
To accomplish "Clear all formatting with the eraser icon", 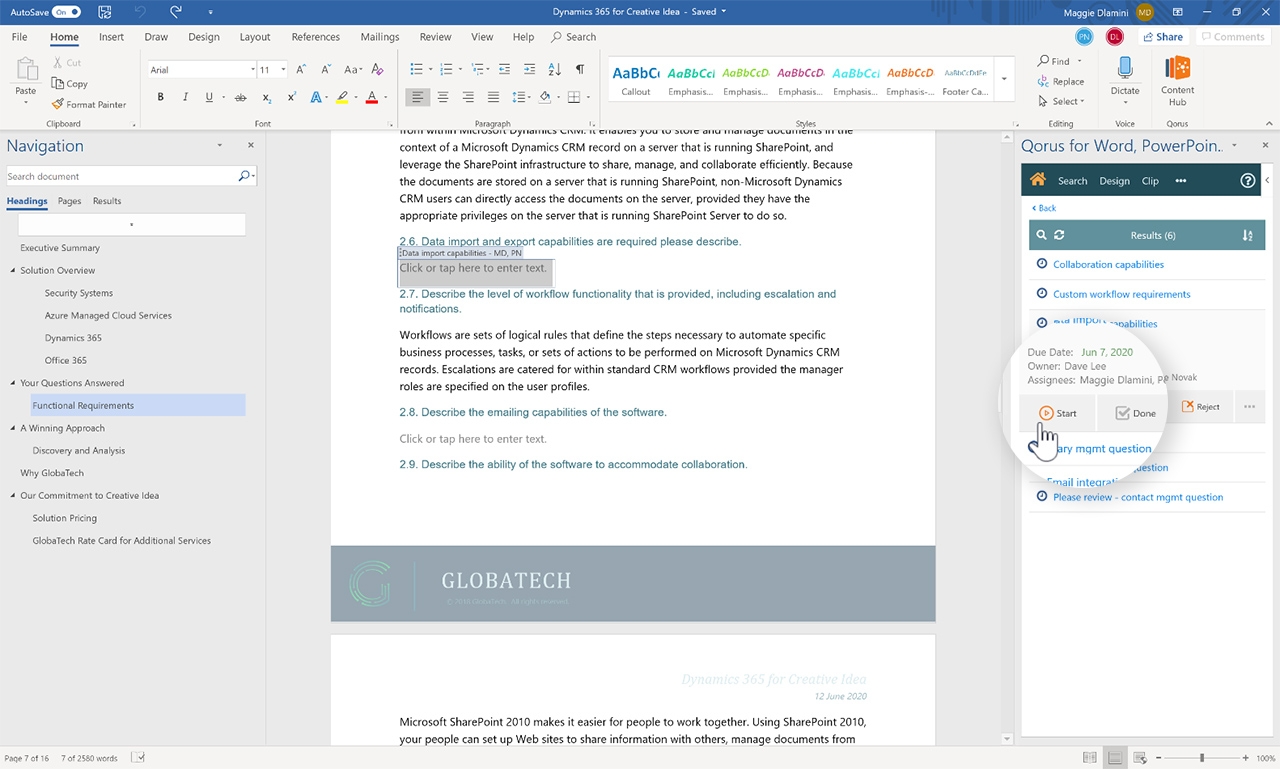I will pos(377,70).
